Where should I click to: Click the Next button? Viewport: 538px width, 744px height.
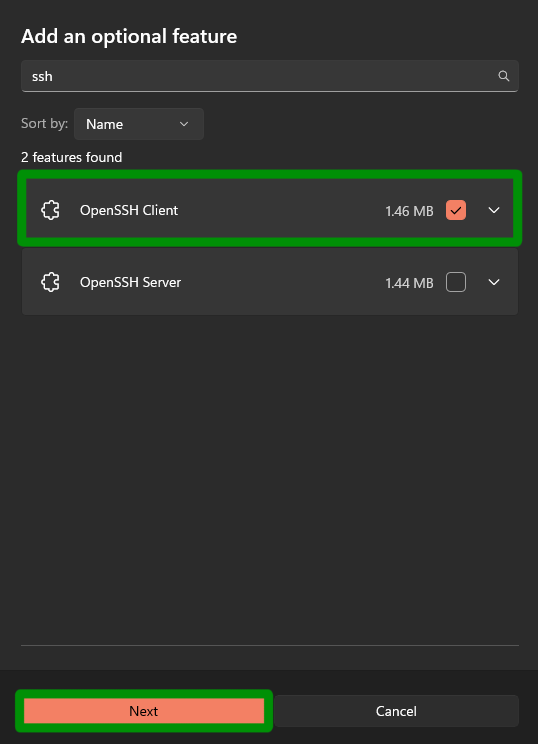click(x=144, y=711)
